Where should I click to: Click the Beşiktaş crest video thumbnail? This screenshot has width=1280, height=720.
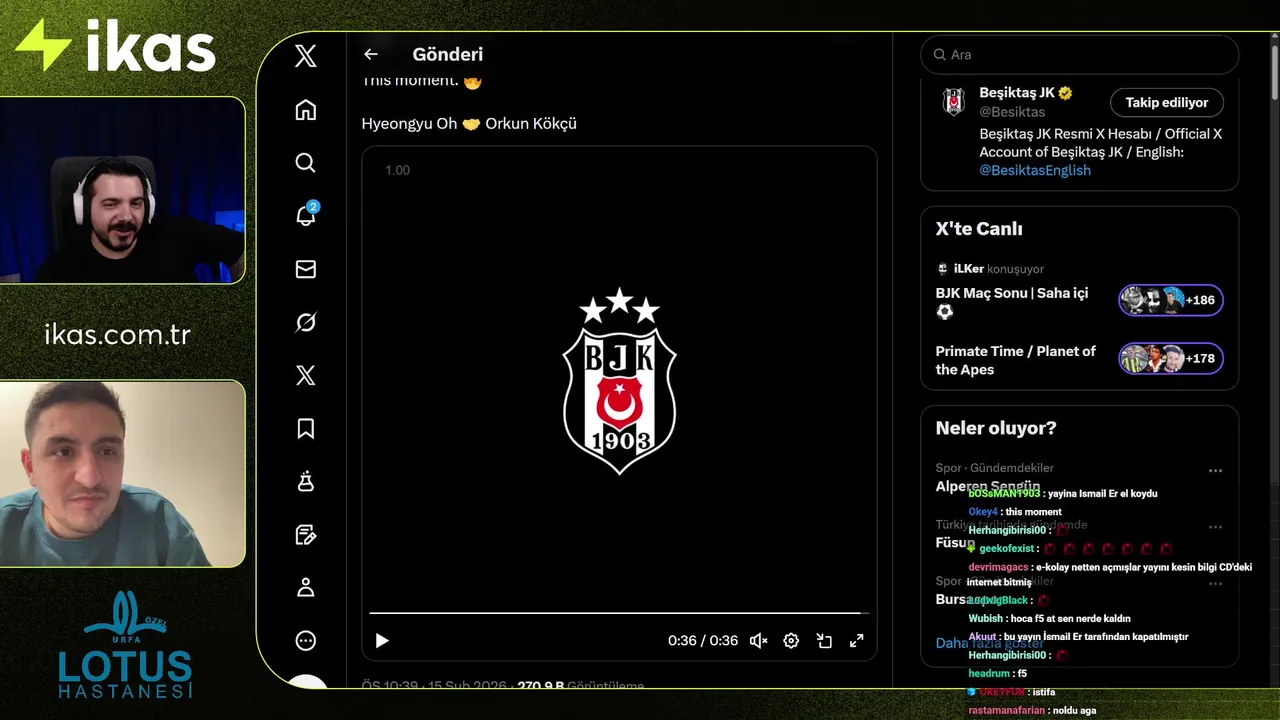click(x=619, y=381)
